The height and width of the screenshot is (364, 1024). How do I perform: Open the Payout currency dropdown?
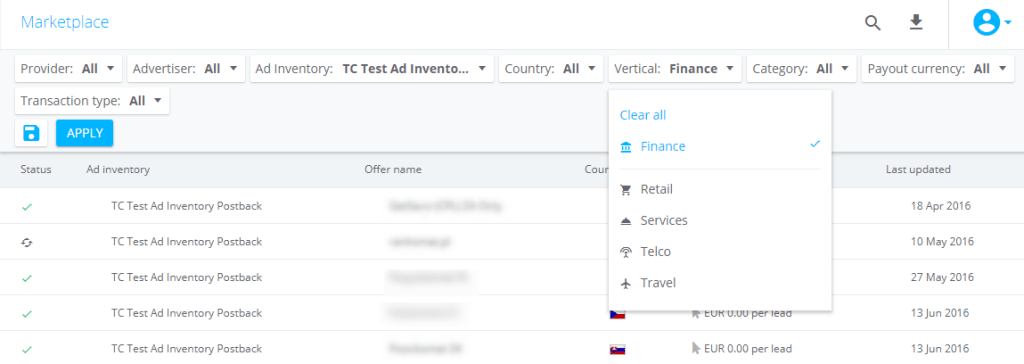click(937, 69)
